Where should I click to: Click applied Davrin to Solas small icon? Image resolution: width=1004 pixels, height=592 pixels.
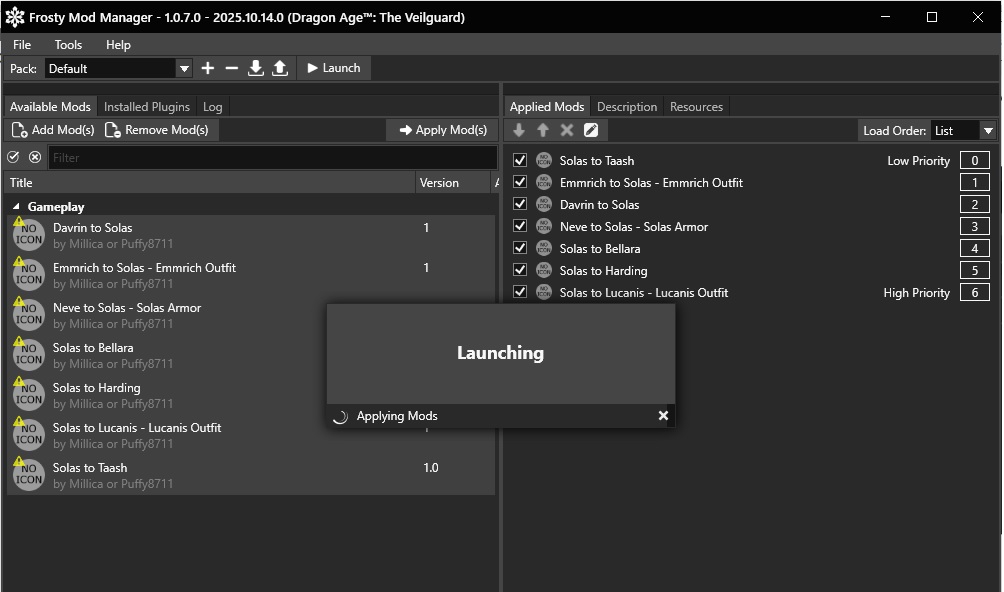click(x=544, y=204)
